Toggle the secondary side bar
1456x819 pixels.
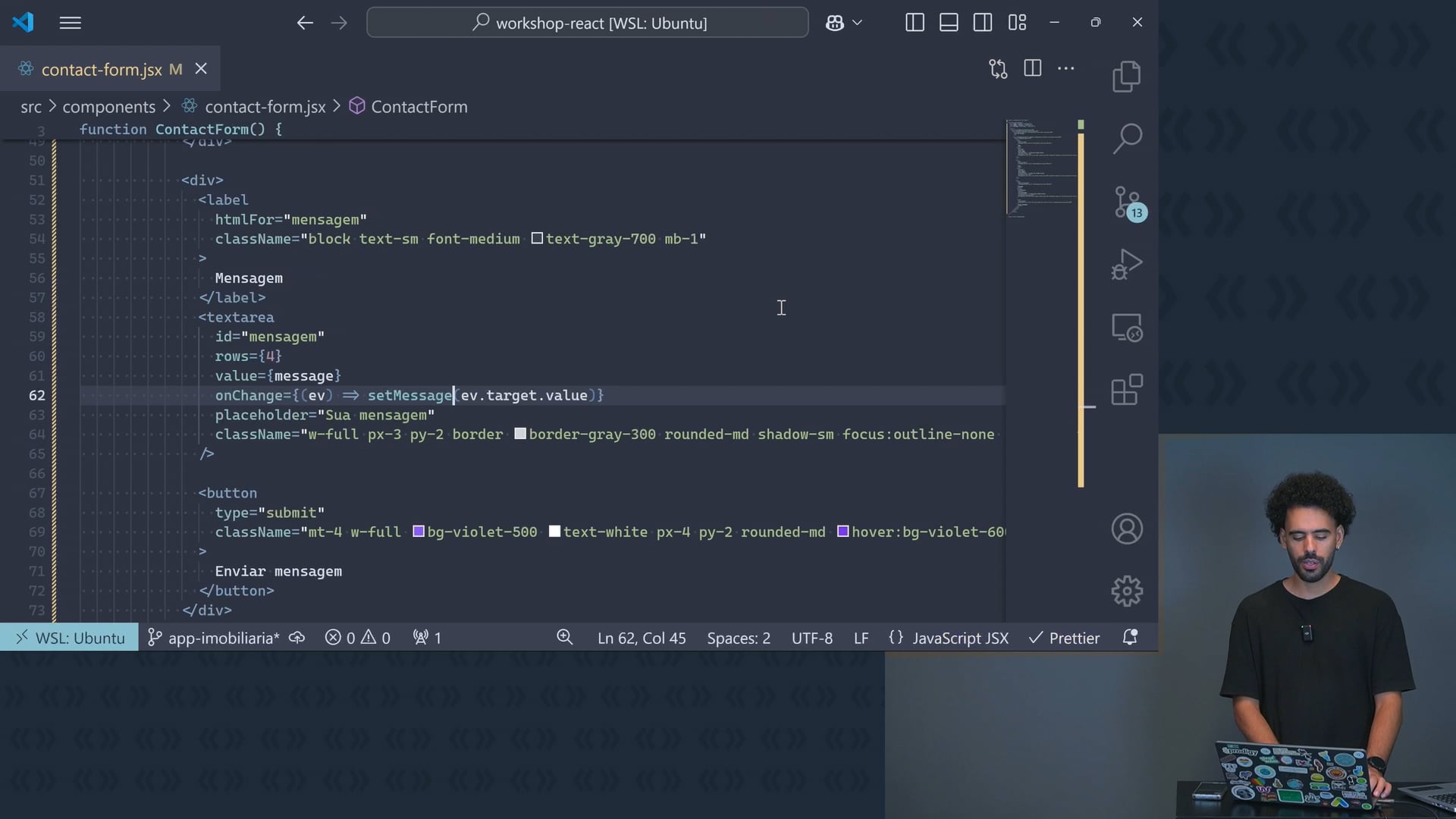tap(983, 23)
